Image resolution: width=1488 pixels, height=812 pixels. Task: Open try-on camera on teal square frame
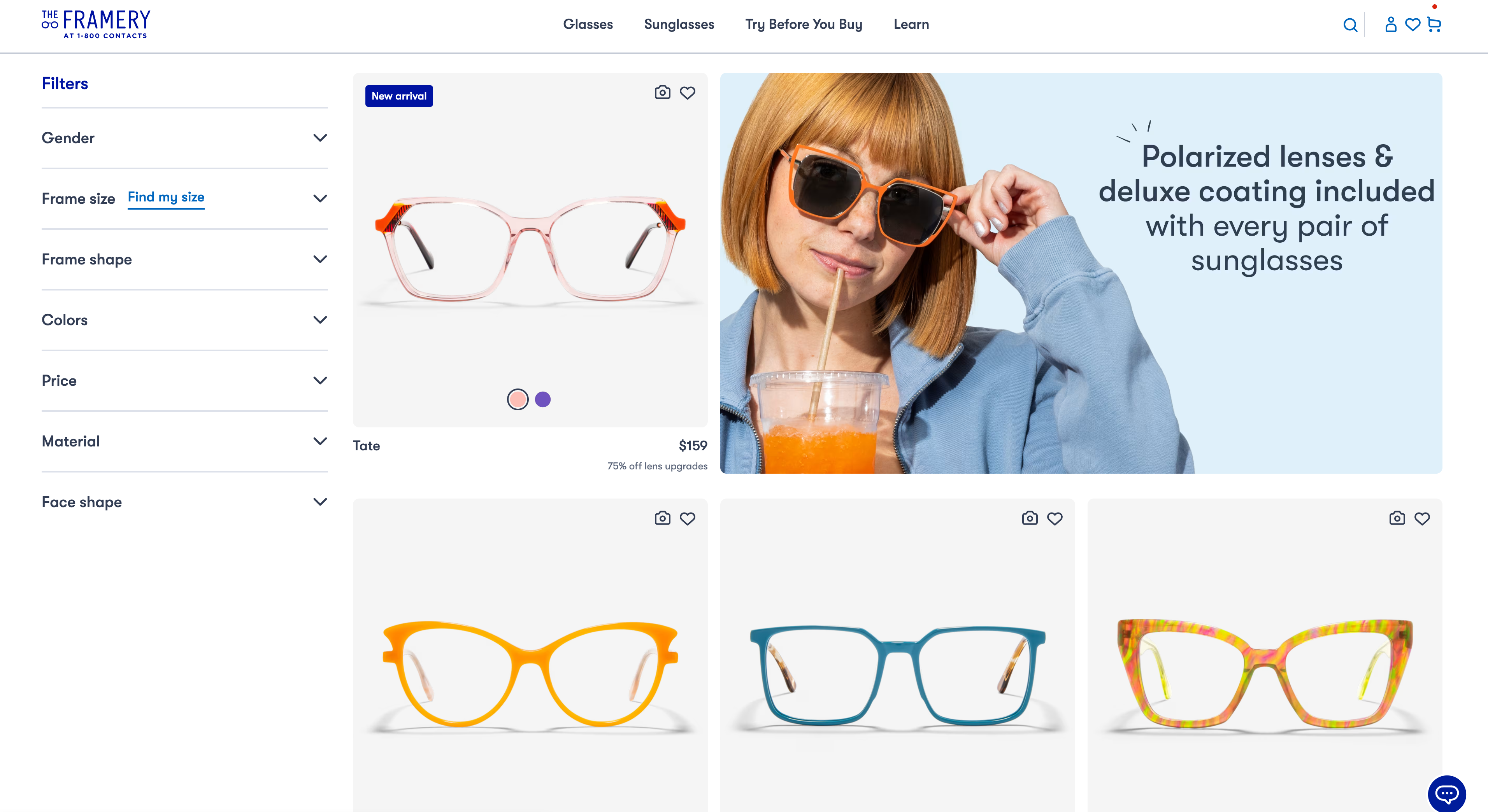tap(1030, 518)
